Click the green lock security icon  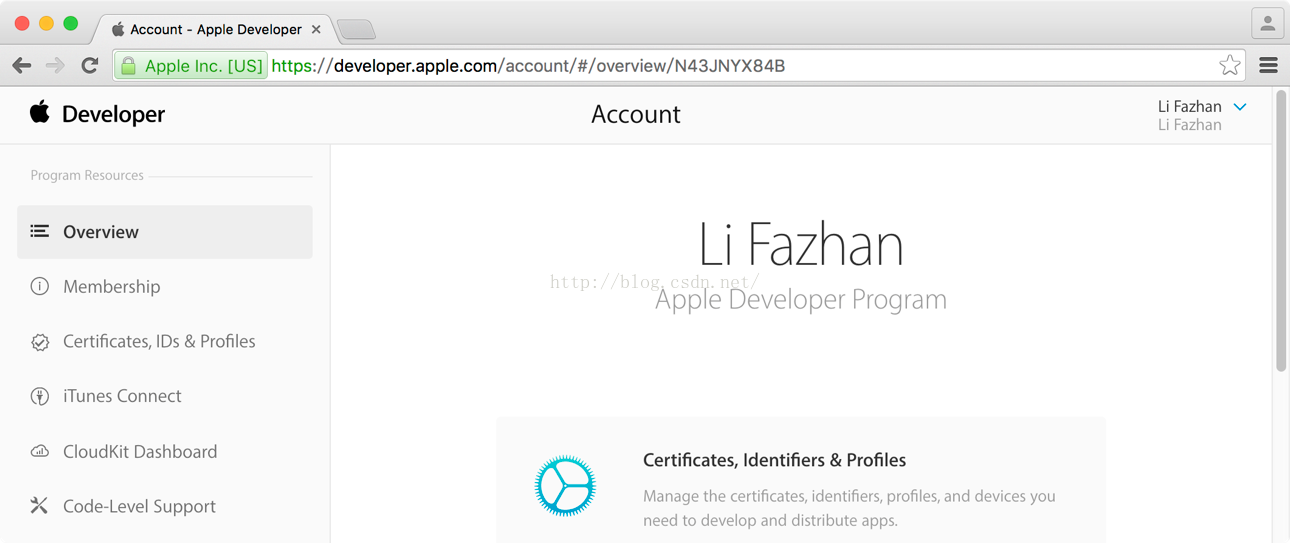point(128,66)
